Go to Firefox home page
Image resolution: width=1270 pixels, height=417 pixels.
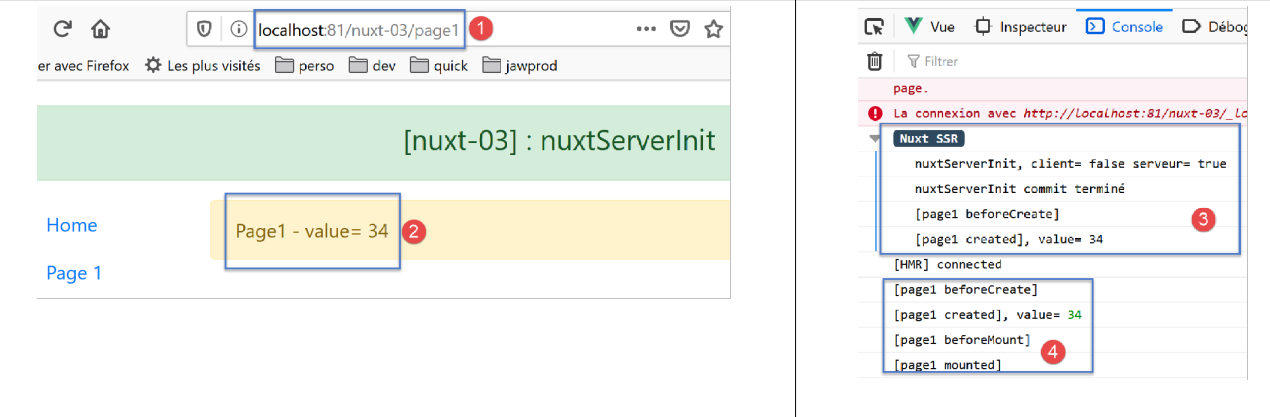pyautogui.click(x=100, y=29)
